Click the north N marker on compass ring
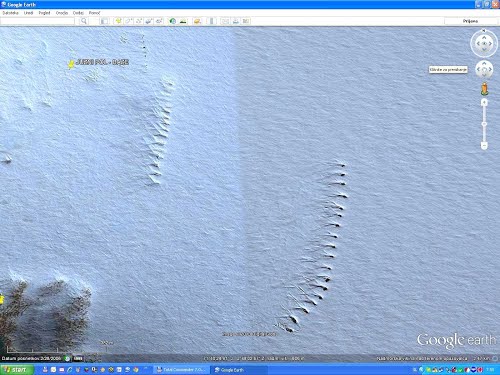Viewport: 500px width, 375px height. coord(484,31)
